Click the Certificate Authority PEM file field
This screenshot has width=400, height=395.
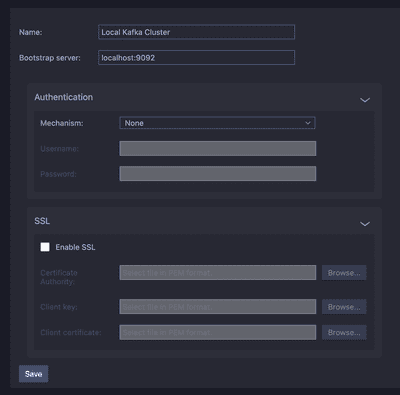[x=218, y=273]
